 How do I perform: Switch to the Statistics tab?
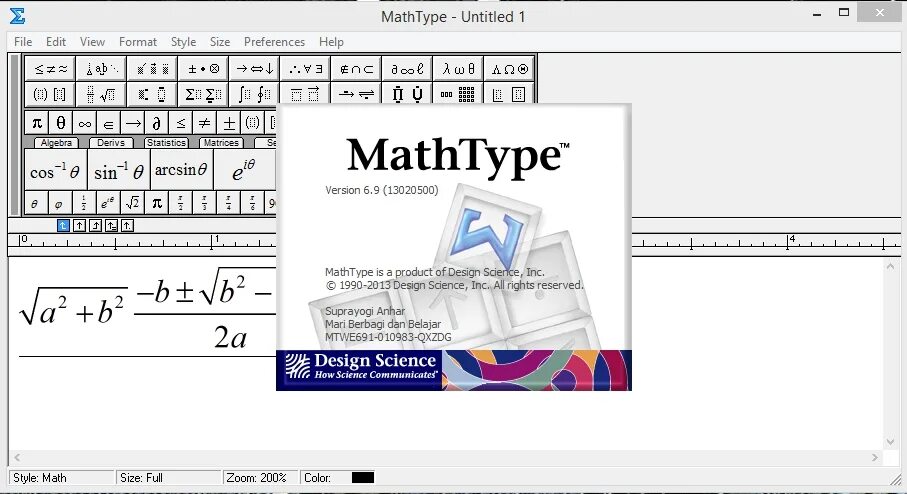point(166,143)
